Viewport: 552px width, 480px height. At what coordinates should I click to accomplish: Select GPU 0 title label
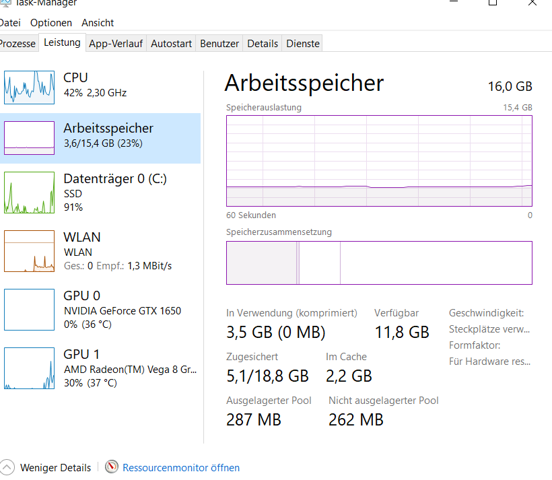82,295
